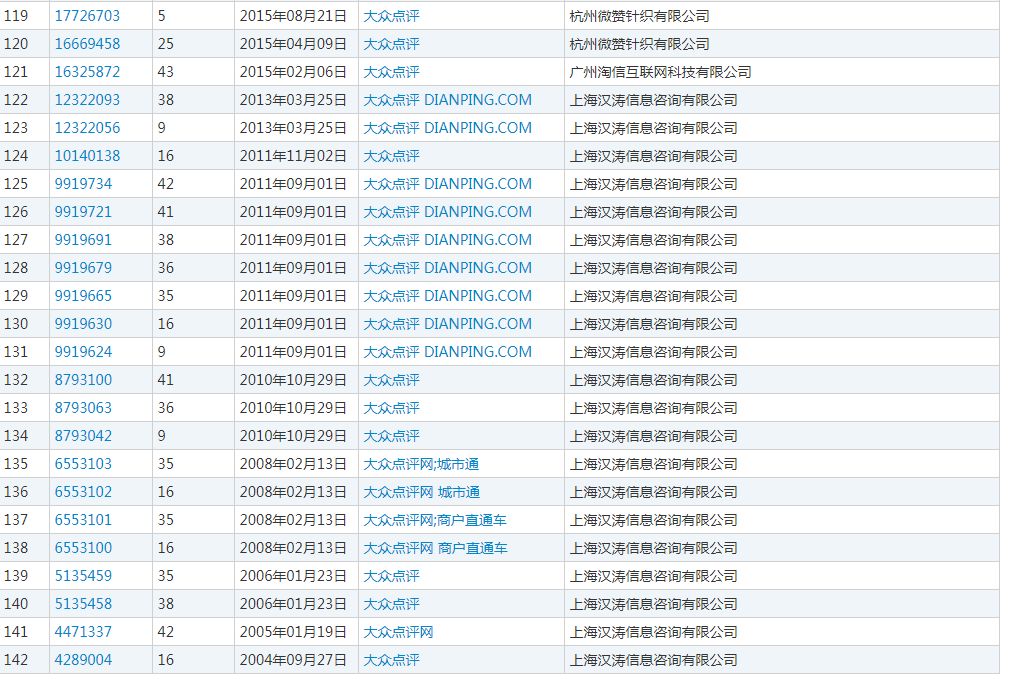The height and width of the screenshot is (679, 1012).
Task: Open registration number 8793063 link
Action: 83,408
